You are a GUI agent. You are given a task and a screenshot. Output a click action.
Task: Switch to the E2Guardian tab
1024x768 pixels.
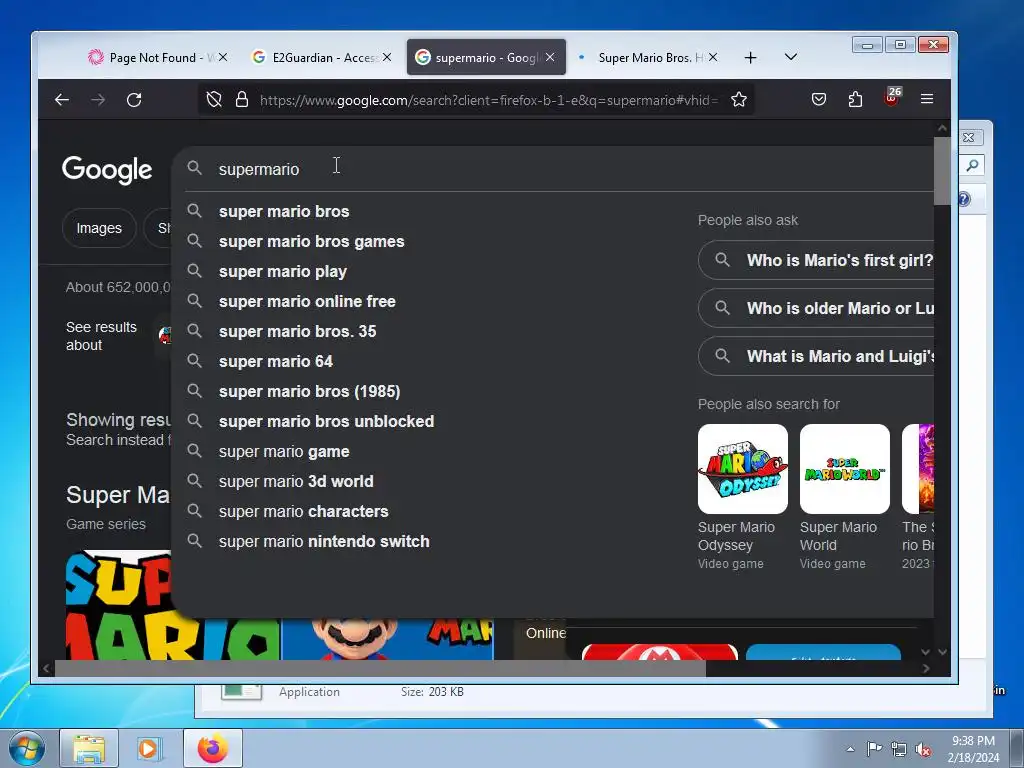pyautogui.click(x=320, y=57)
